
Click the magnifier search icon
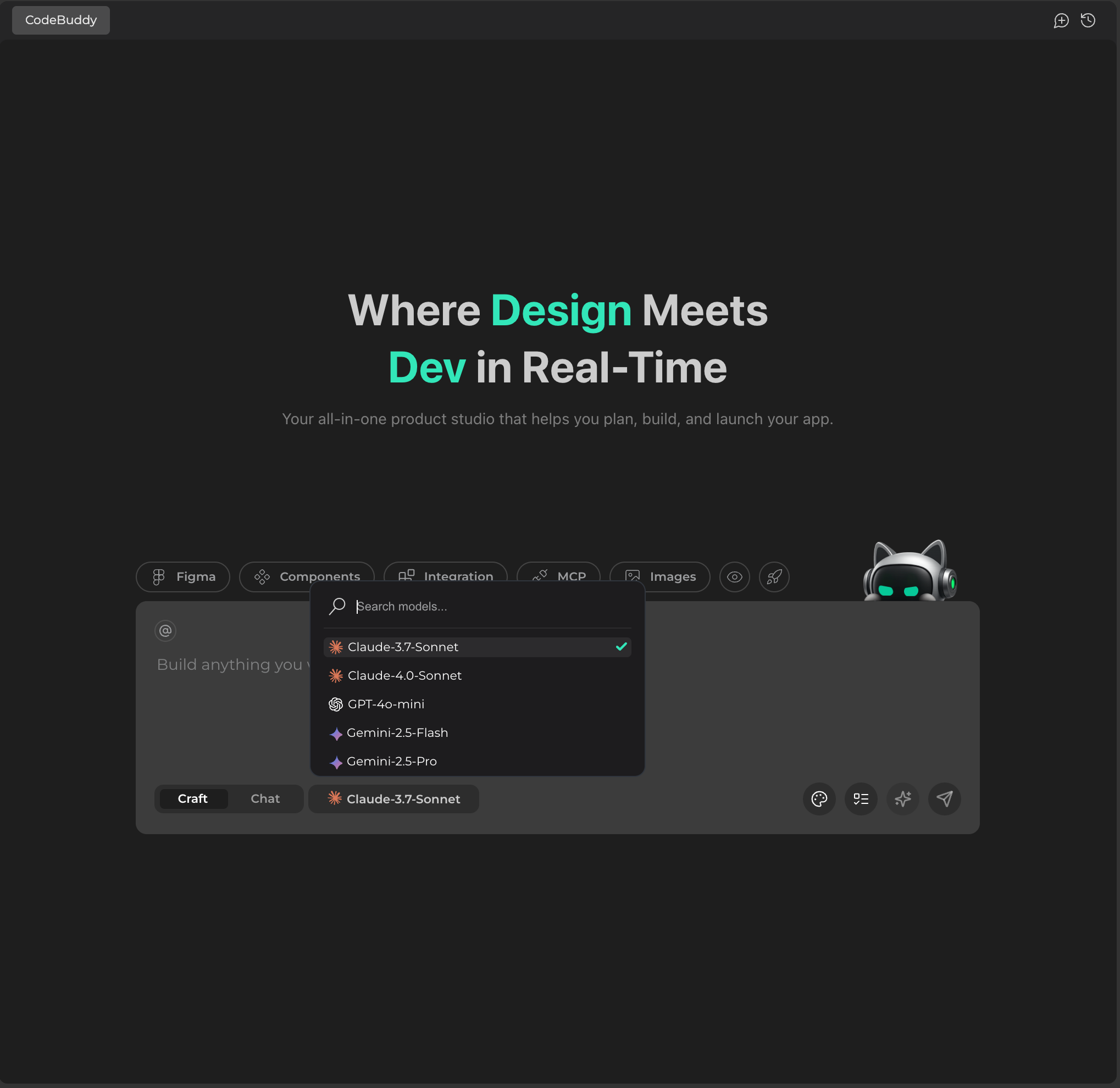337,606
